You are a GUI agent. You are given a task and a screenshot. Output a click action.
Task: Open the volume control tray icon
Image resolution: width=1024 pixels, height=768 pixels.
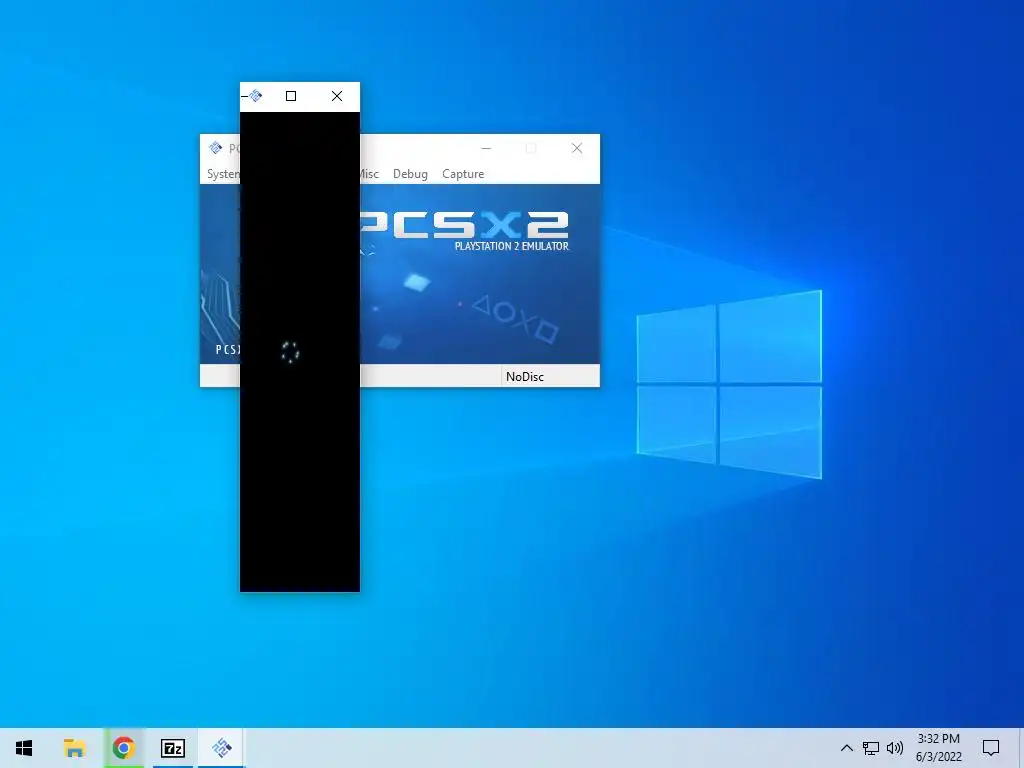[x=895, y=748]
